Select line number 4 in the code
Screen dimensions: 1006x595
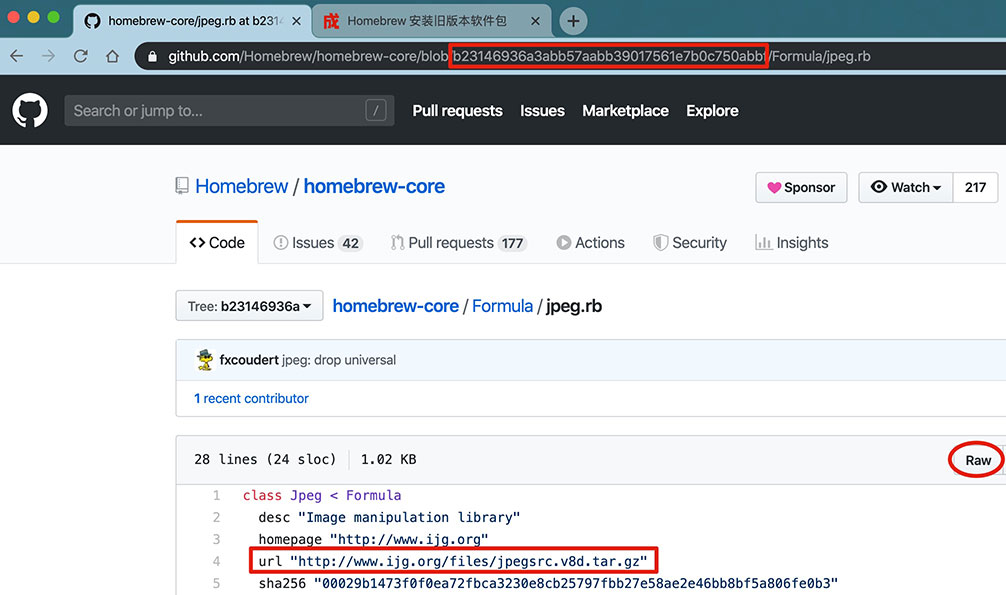216,561
